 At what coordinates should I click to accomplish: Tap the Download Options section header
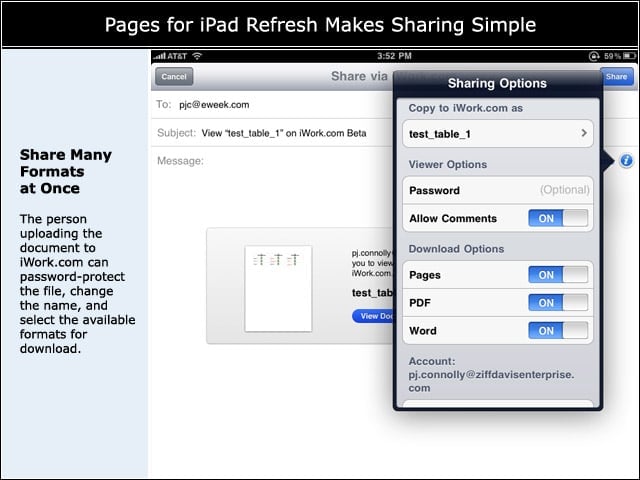pos(456,249)
